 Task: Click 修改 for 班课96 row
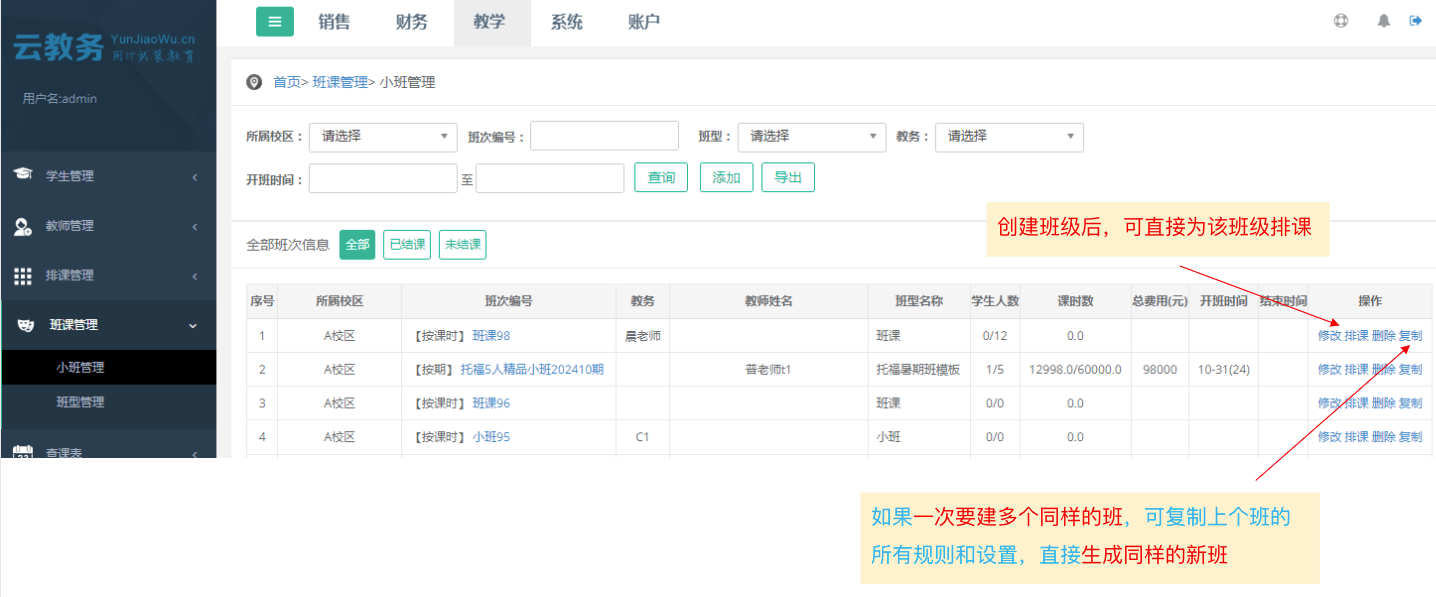click(x=1329, y=403)
